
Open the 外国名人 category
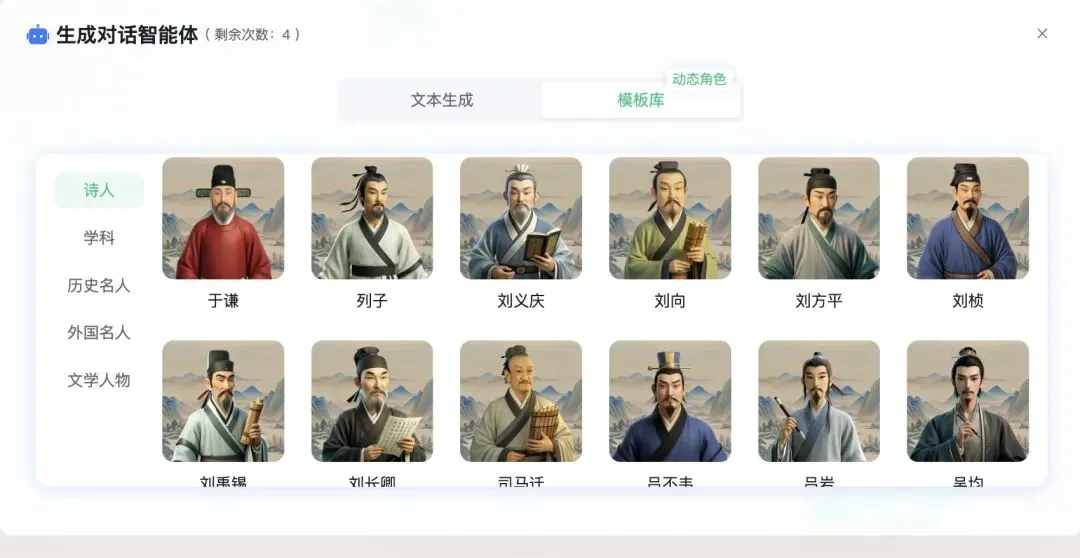pyautogui.click(x=99, y=333)
